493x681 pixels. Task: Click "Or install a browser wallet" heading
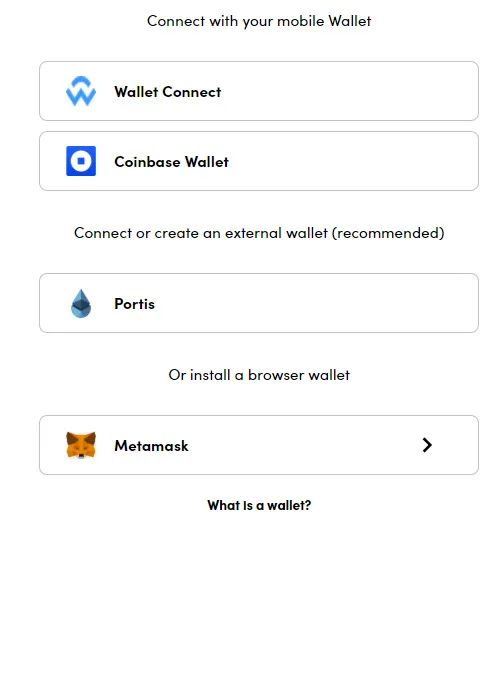(x=259, y=375)
